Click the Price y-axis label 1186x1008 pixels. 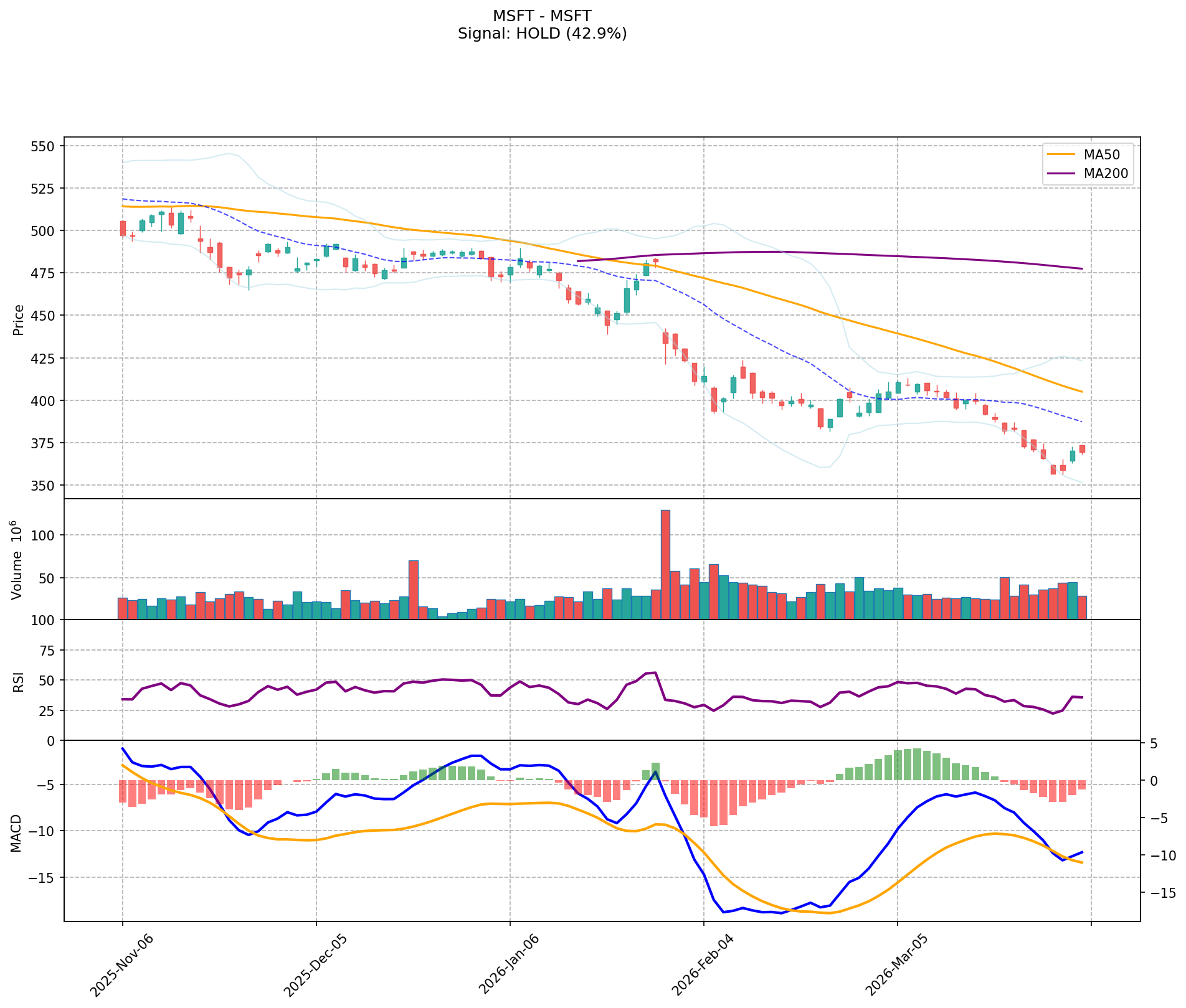coord(19,319)
